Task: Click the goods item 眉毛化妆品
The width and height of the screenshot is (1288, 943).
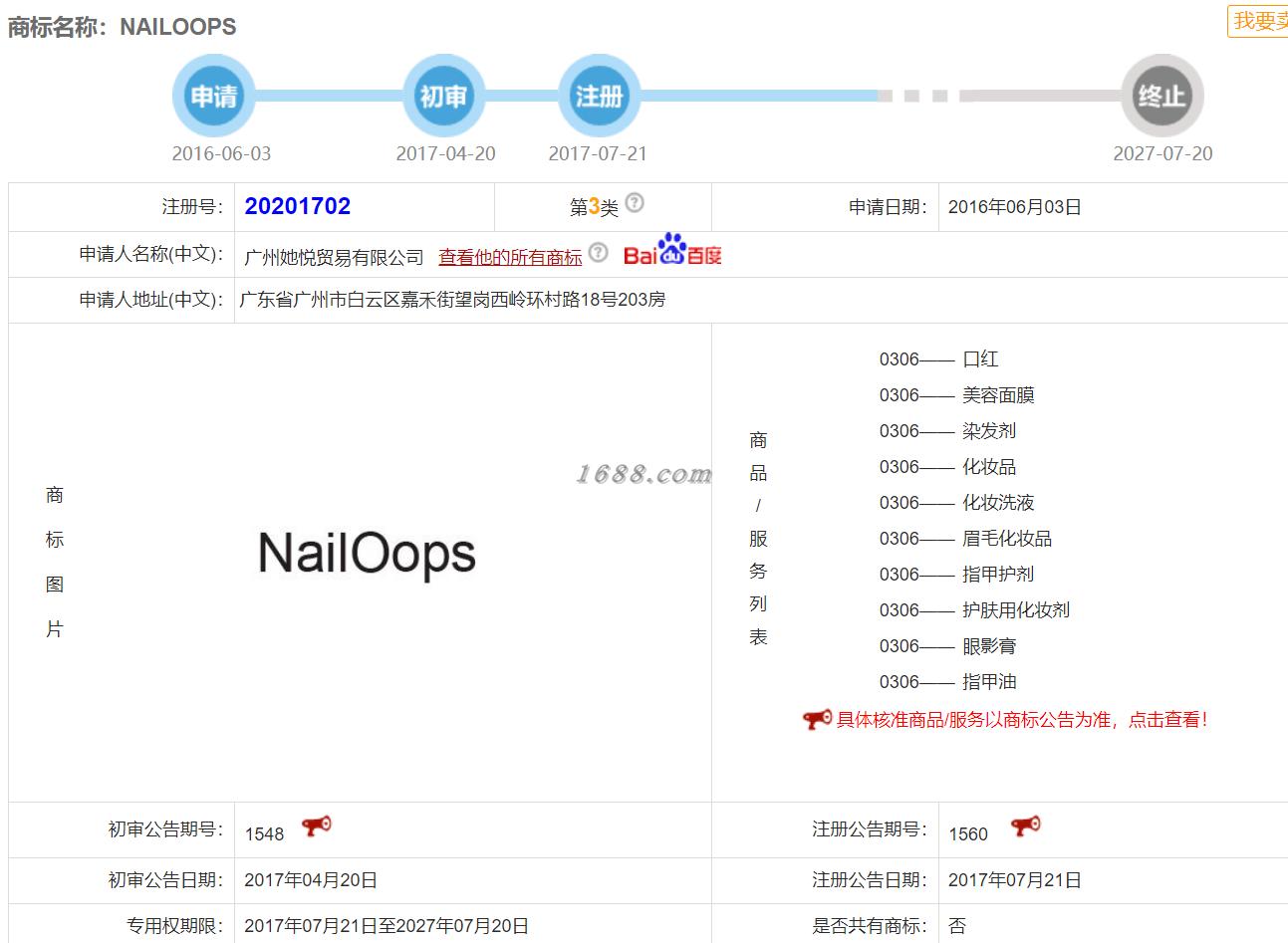Action: click(x=1007, y=539)
